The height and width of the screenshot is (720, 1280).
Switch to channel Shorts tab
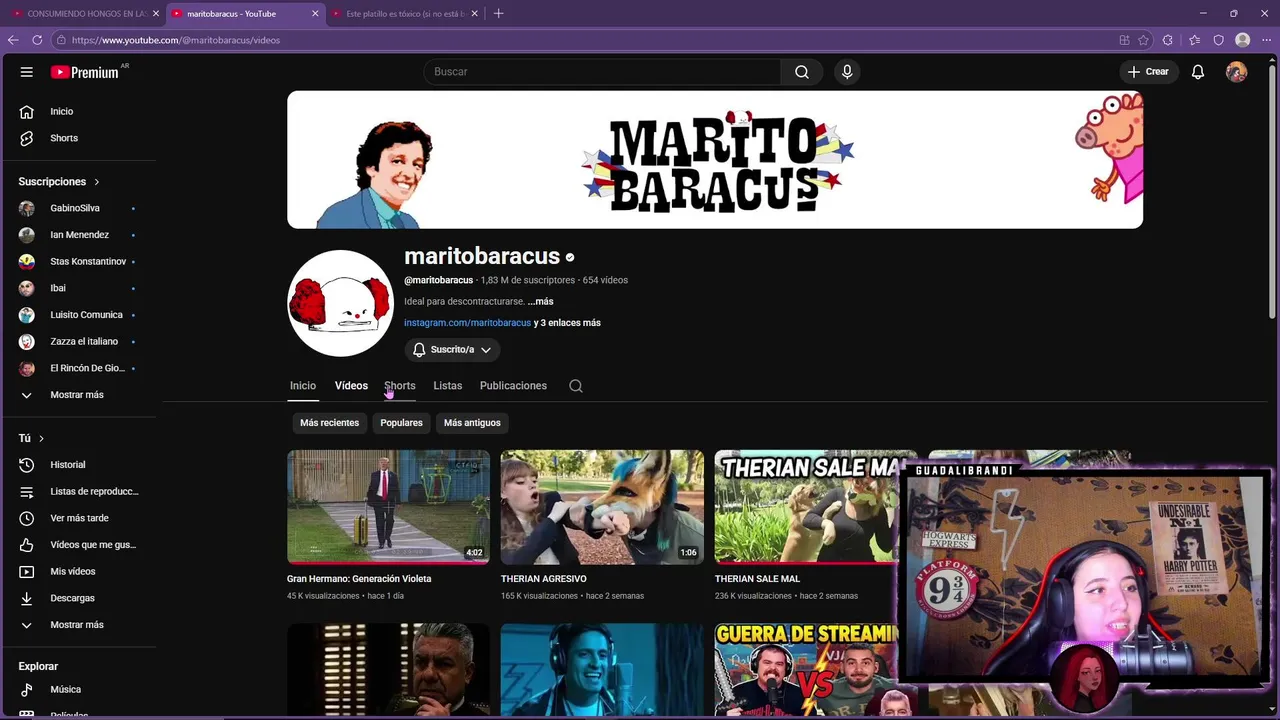pos(400,386)
